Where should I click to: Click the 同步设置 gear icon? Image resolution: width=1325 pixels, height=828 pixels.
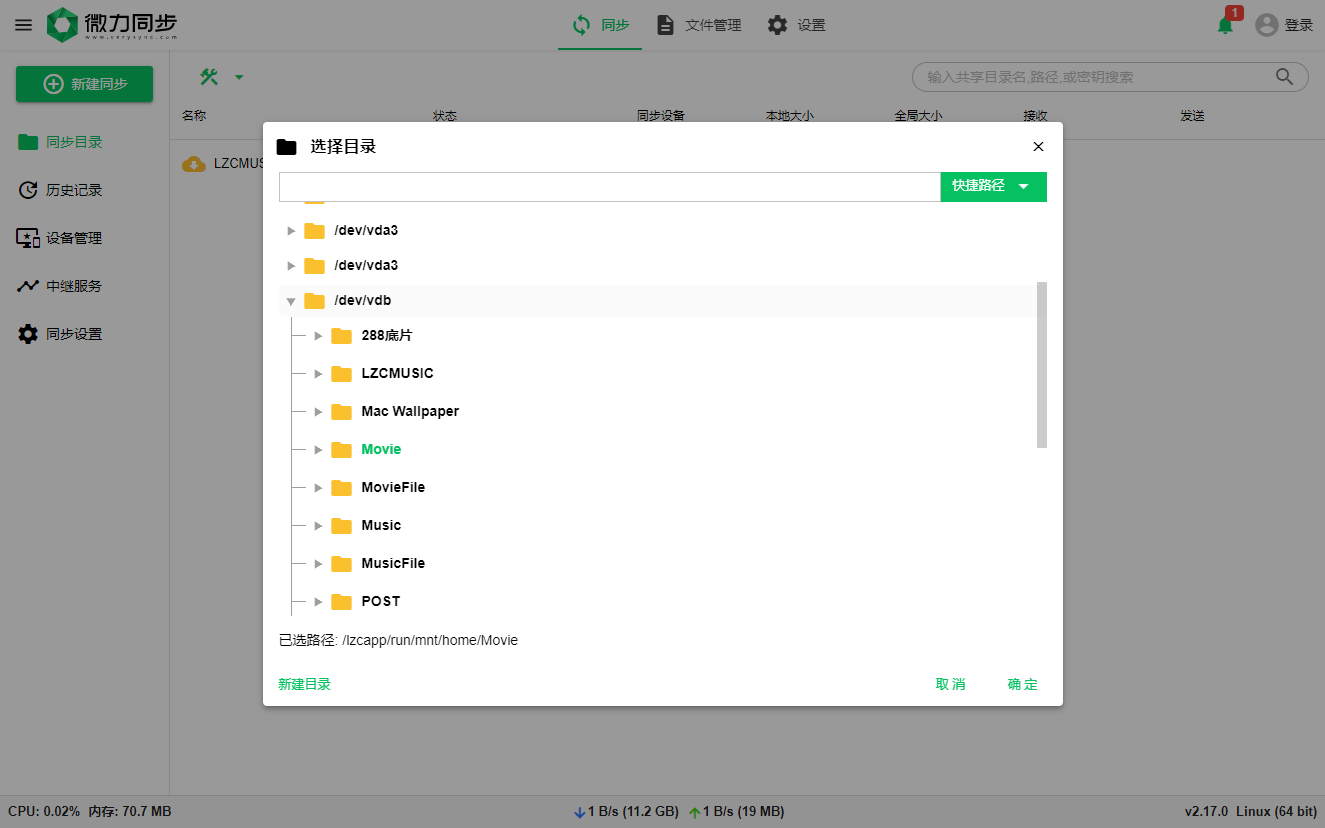[x=28, y=334]
